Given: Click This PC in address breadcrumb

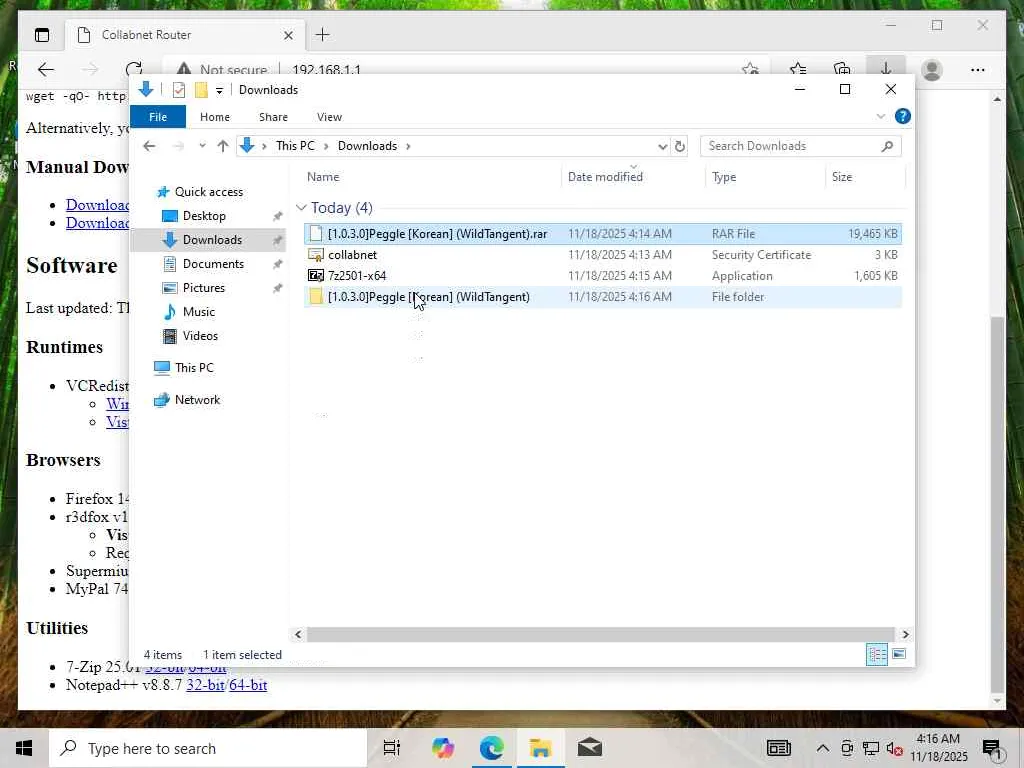Looking at the screenshot, I should (x=295, y=146).
